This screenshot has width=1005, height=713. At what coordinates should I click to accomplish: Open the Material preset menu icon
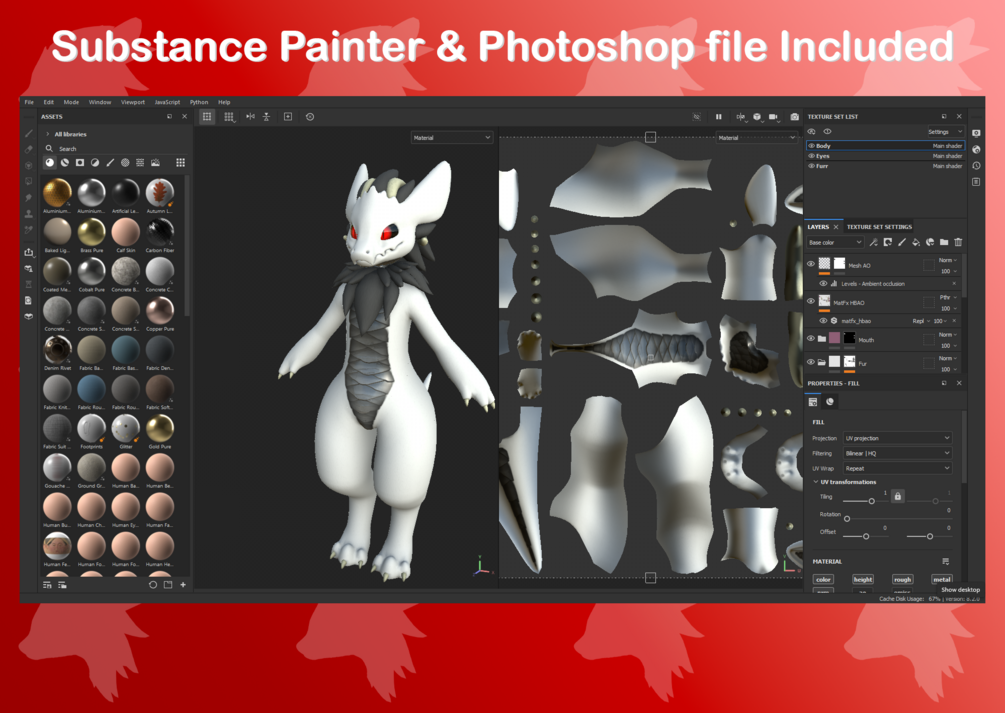coord(945,562)
